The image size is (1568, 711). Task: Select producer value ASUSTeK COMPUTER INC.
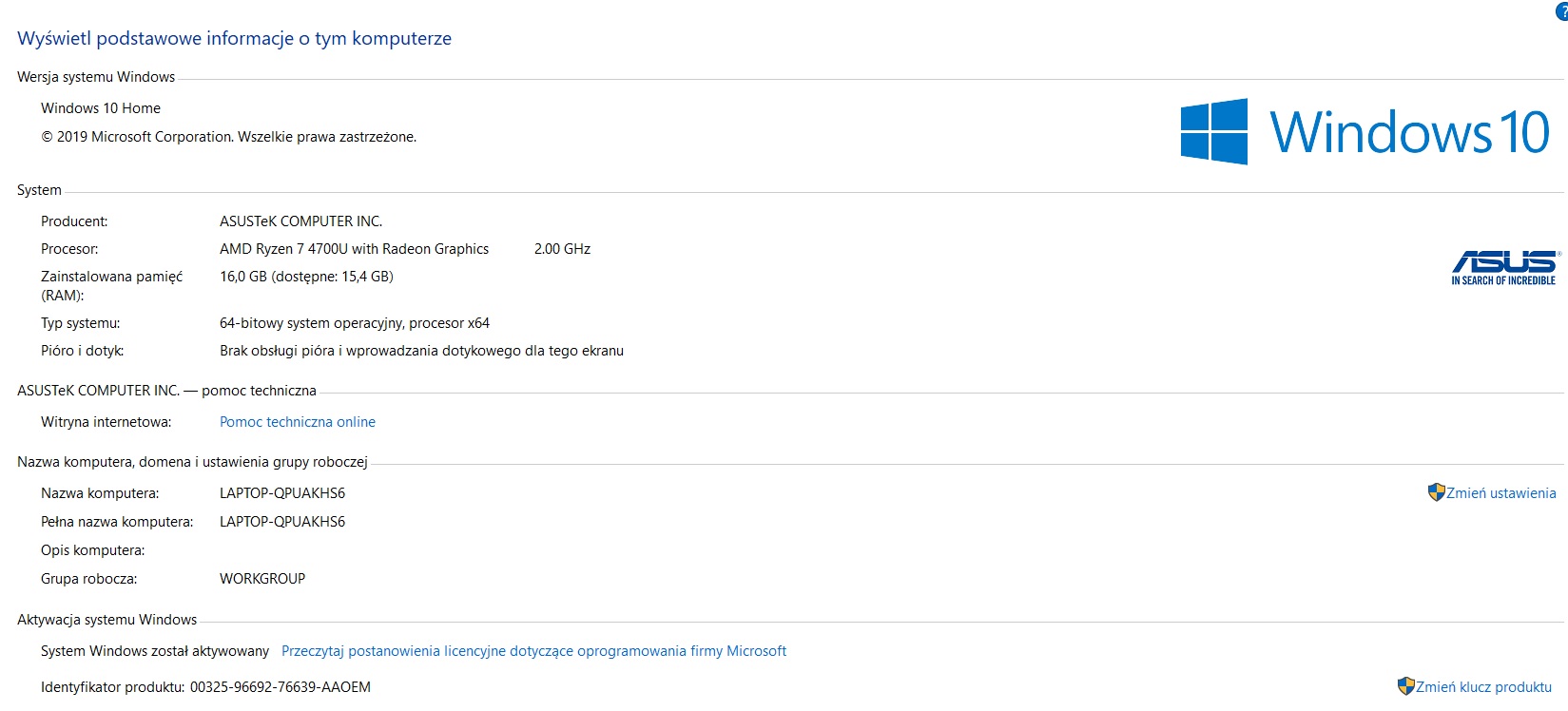[x=300, y=221]
